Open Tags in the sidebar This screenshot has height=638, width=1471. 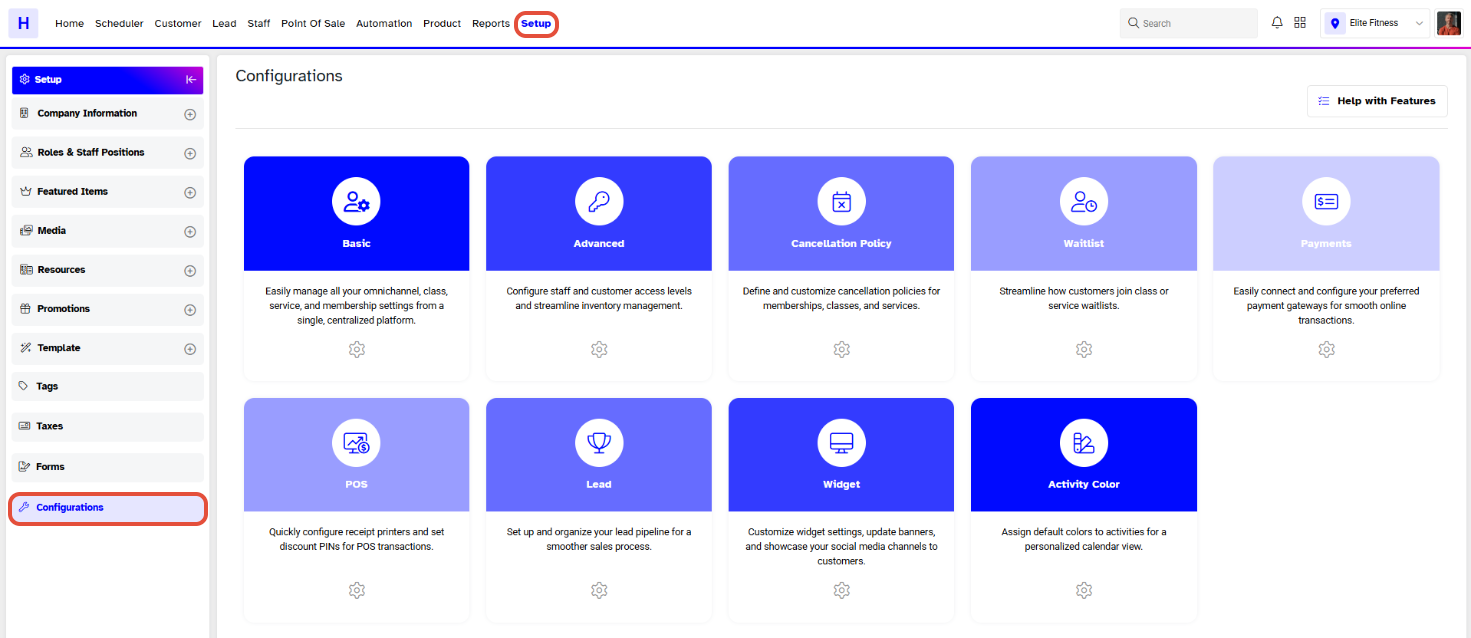[x=107, y=387]
